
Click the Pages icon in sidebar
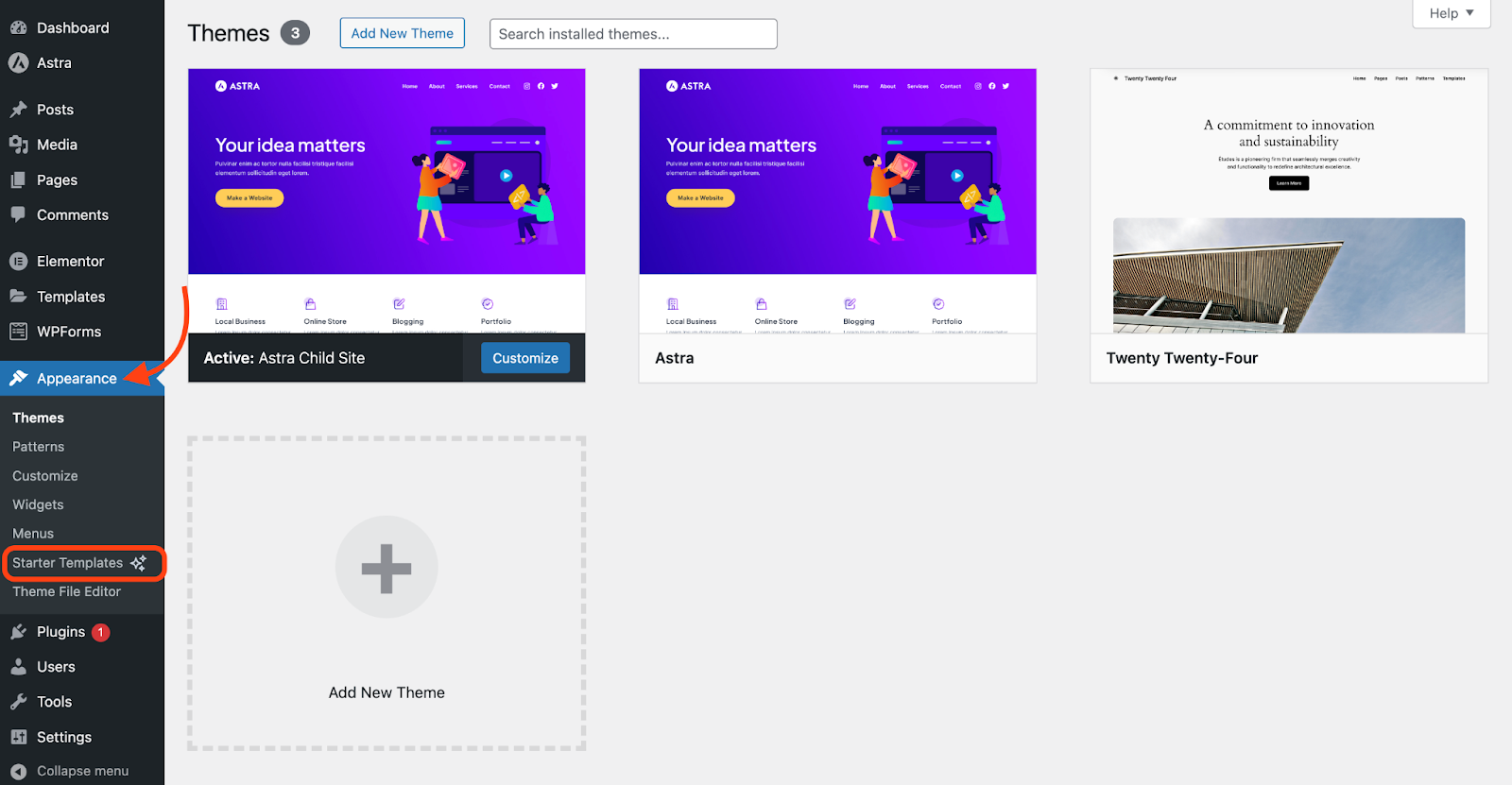(18, 180)
